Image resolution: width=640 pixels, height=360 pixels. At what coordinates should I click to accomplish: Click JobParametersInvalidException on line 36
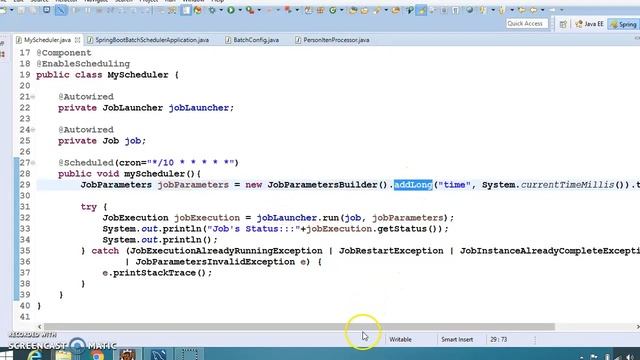click(215, 262)
